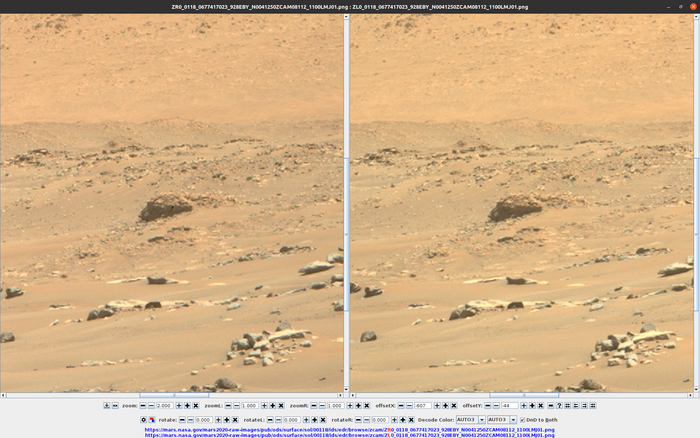
Task: Click the bold plus button for zoom
Action: [x=188, y=405]
